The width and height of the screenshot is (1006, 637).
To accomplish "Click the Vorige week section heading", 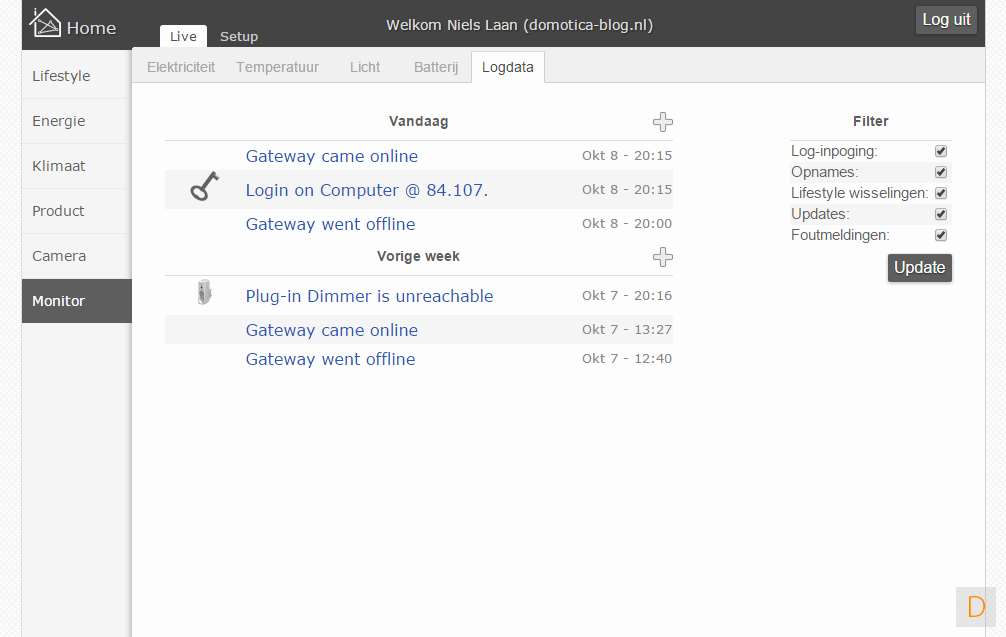I will 418,256.
